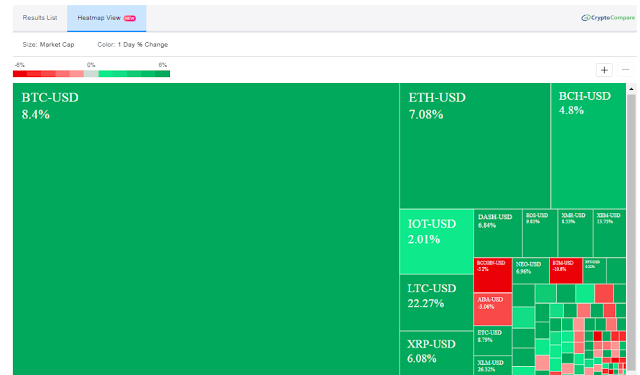The width and height of the screenshot is (640, 375).
Task: Open the IOT-USD tile
Action: tap(436, 242)
